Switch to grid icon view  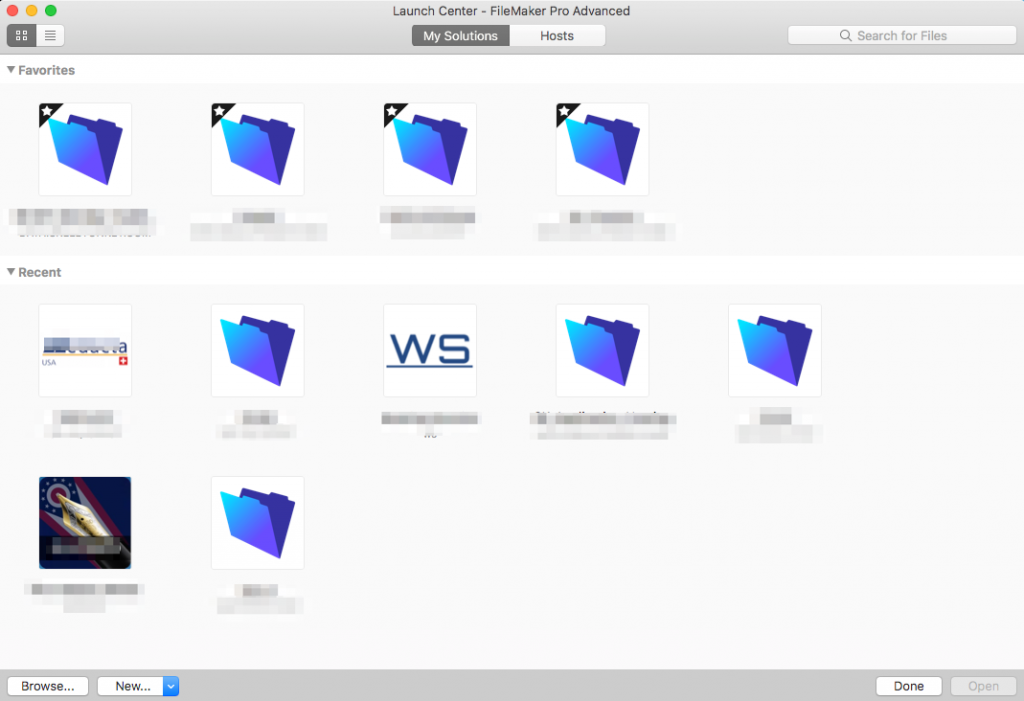click(x=22, y=35)
